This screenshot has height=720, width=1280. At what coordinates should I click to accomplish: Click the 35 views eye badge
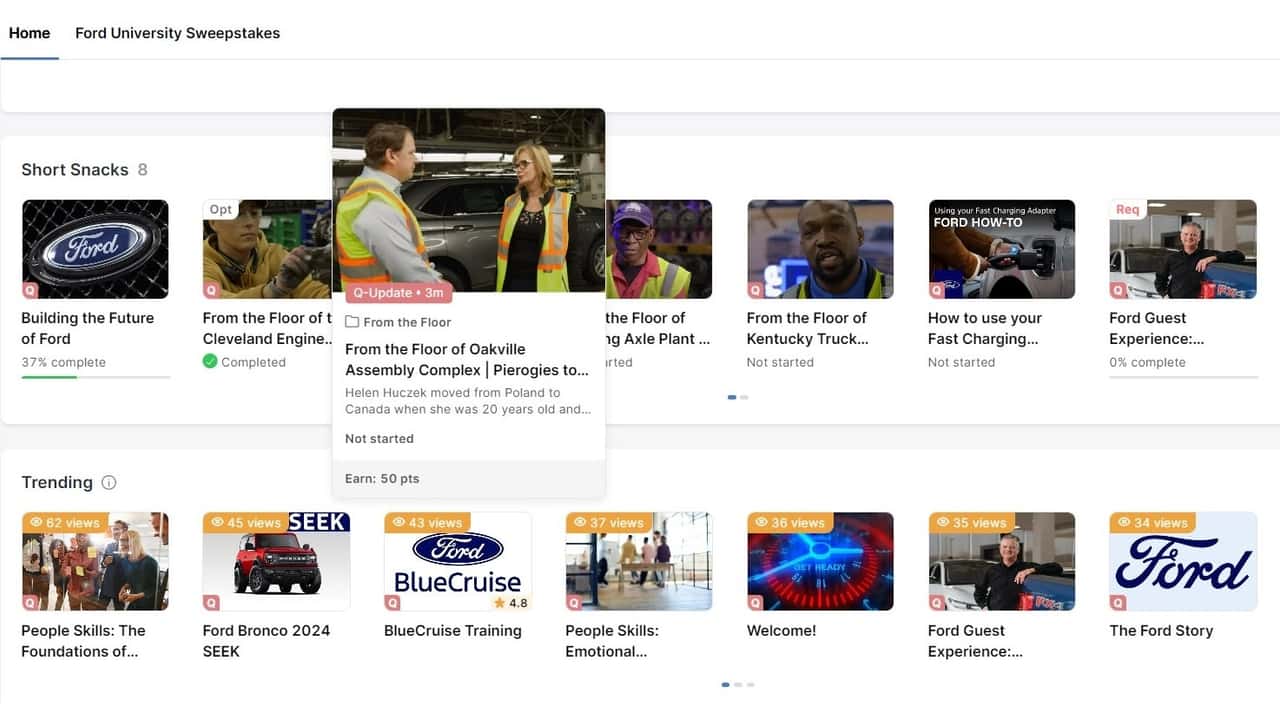point(972,522)
